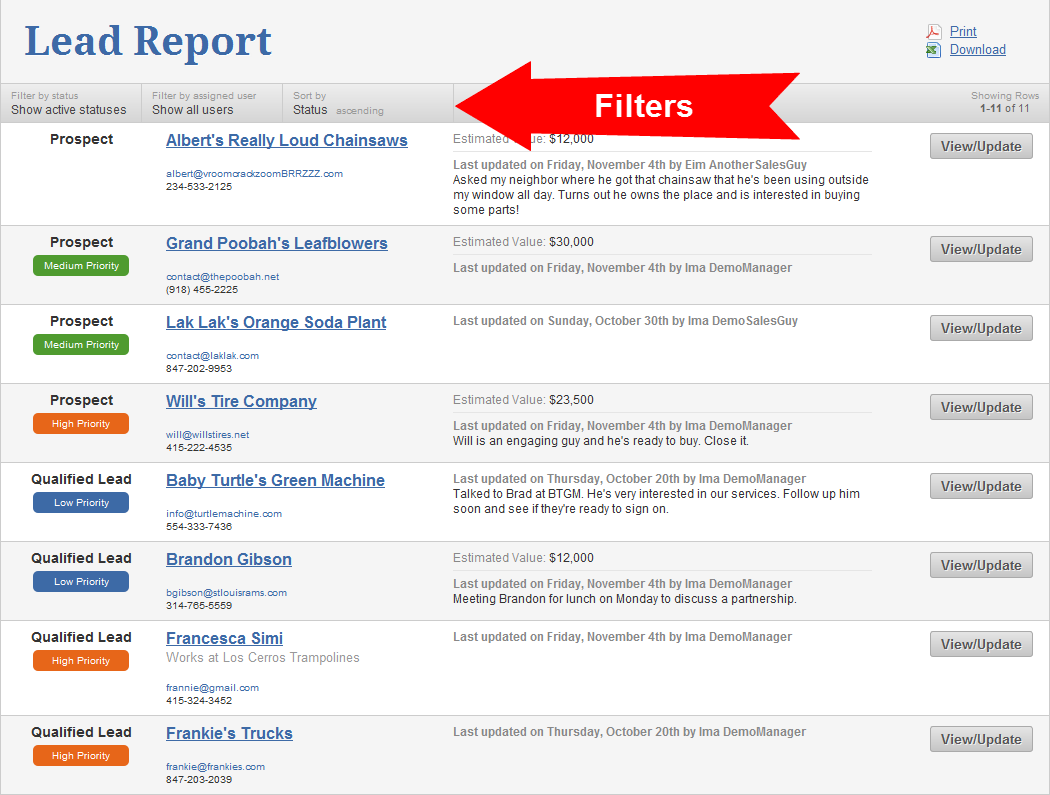This screenshot has height=795, width=1050.
Task: Click the Download link
Action: pyautogui.click(x=977, y=49)
